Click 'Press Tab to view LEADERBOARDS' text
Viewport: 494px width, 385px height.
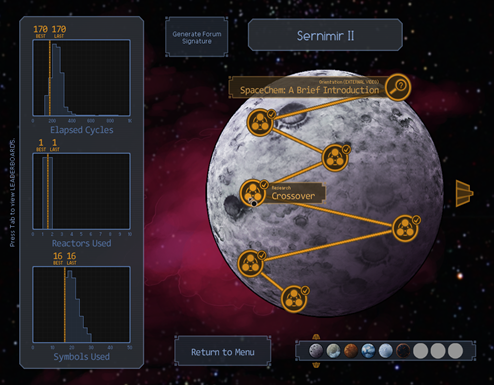pyautogui.click(x=12, y=192)
